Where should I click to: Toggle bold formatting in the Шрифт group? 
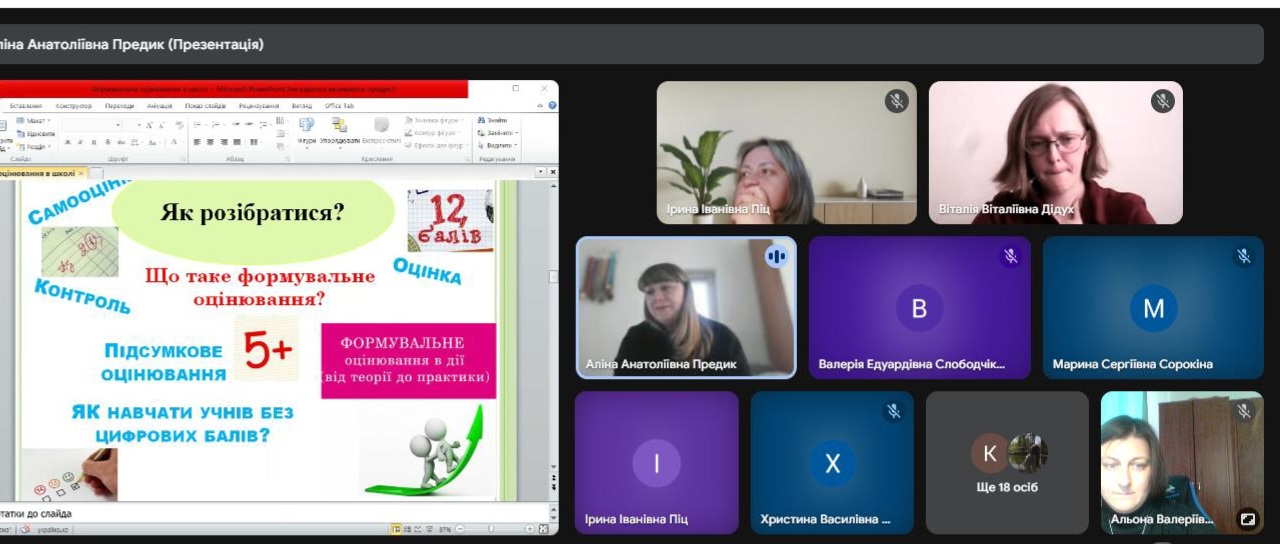coord(67,142)
